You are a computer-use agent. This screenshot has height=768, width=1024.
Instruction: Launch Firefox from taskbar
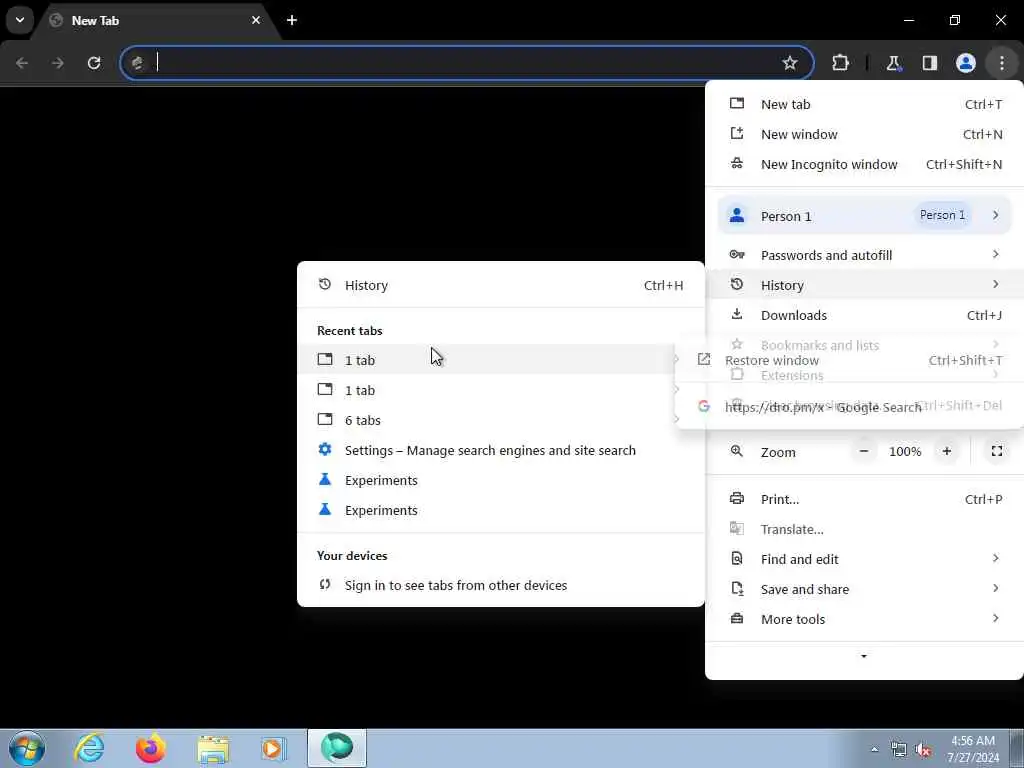click(x=150, y=748)
